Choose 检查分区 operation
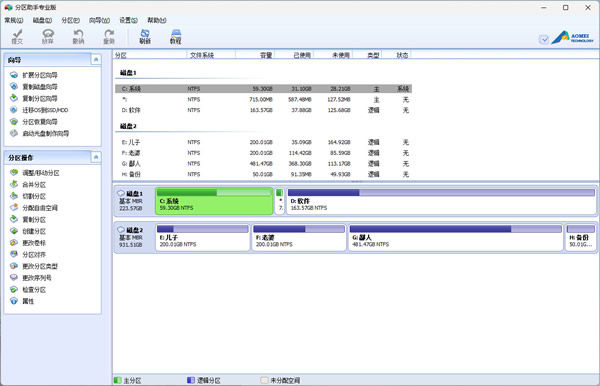600x386 pixels. tap(28, 290)
